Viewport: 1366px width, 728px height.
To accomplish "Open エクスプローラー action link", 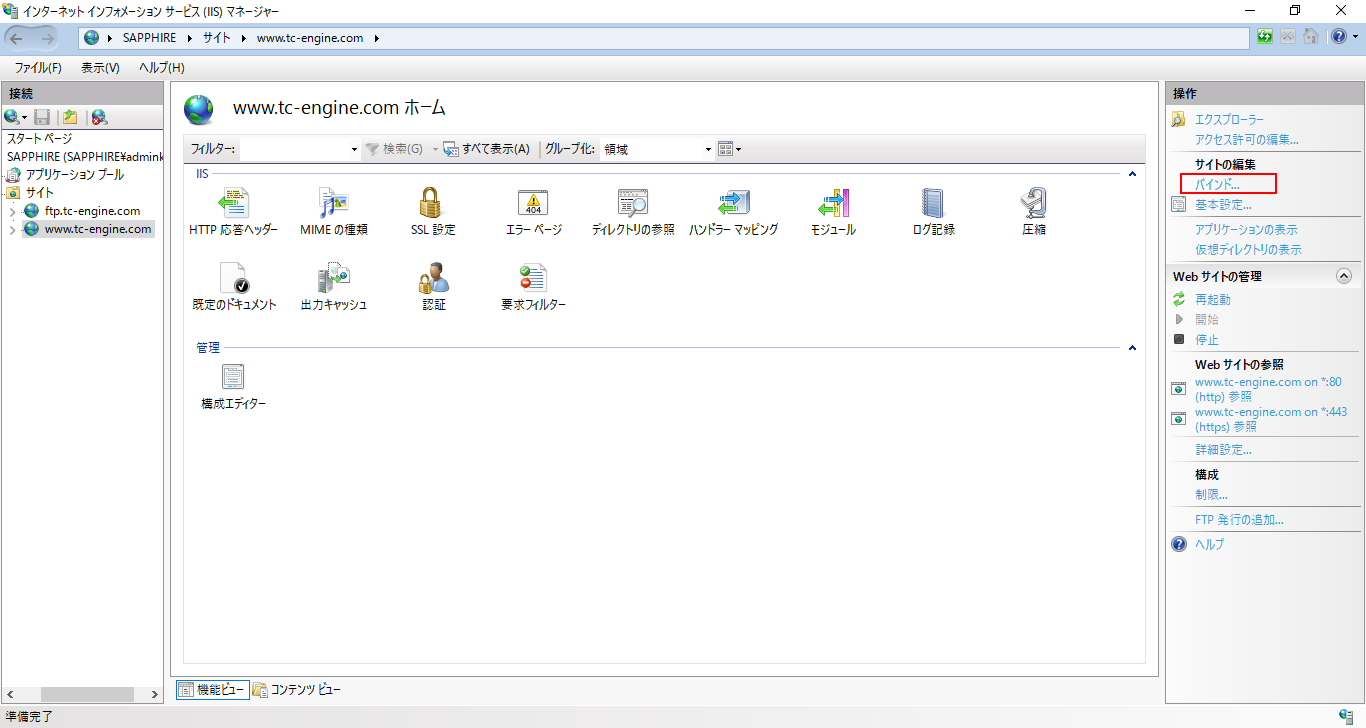I will point(1229,119).
